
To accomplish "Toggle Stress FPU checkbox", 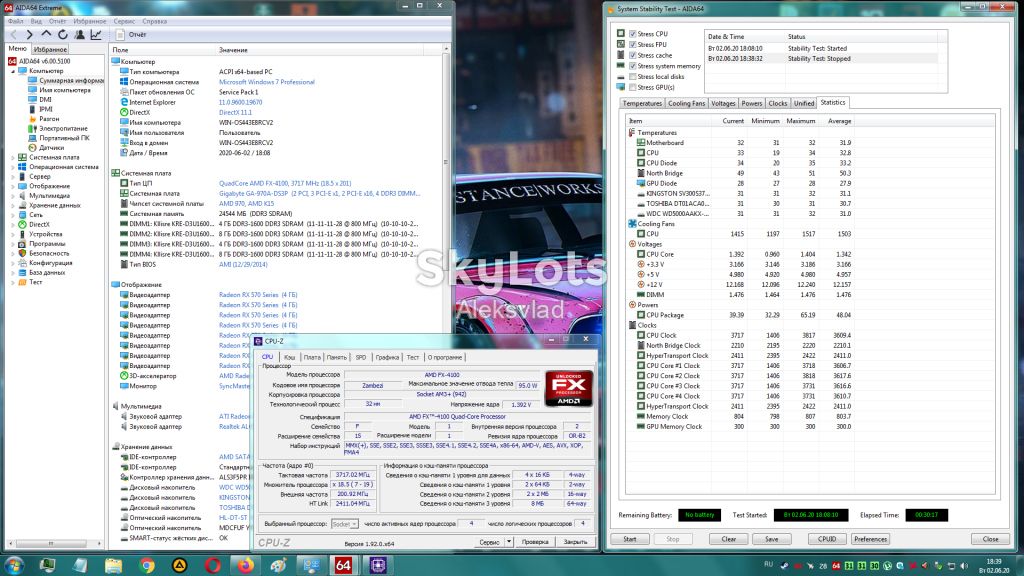I will coord(632,44).
